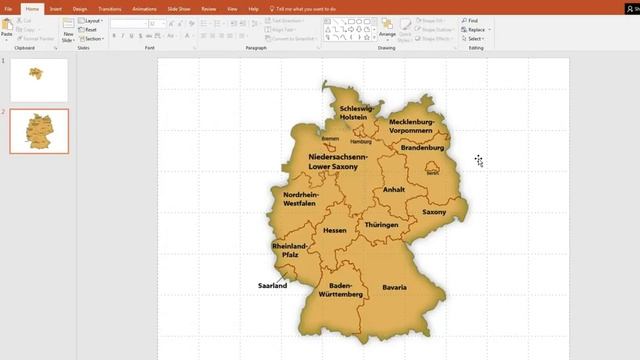Switch to the Animations tab
Image resolution: width=640 pixels, height=360 pixels.
pyautogui.click(x=144, y=9)
